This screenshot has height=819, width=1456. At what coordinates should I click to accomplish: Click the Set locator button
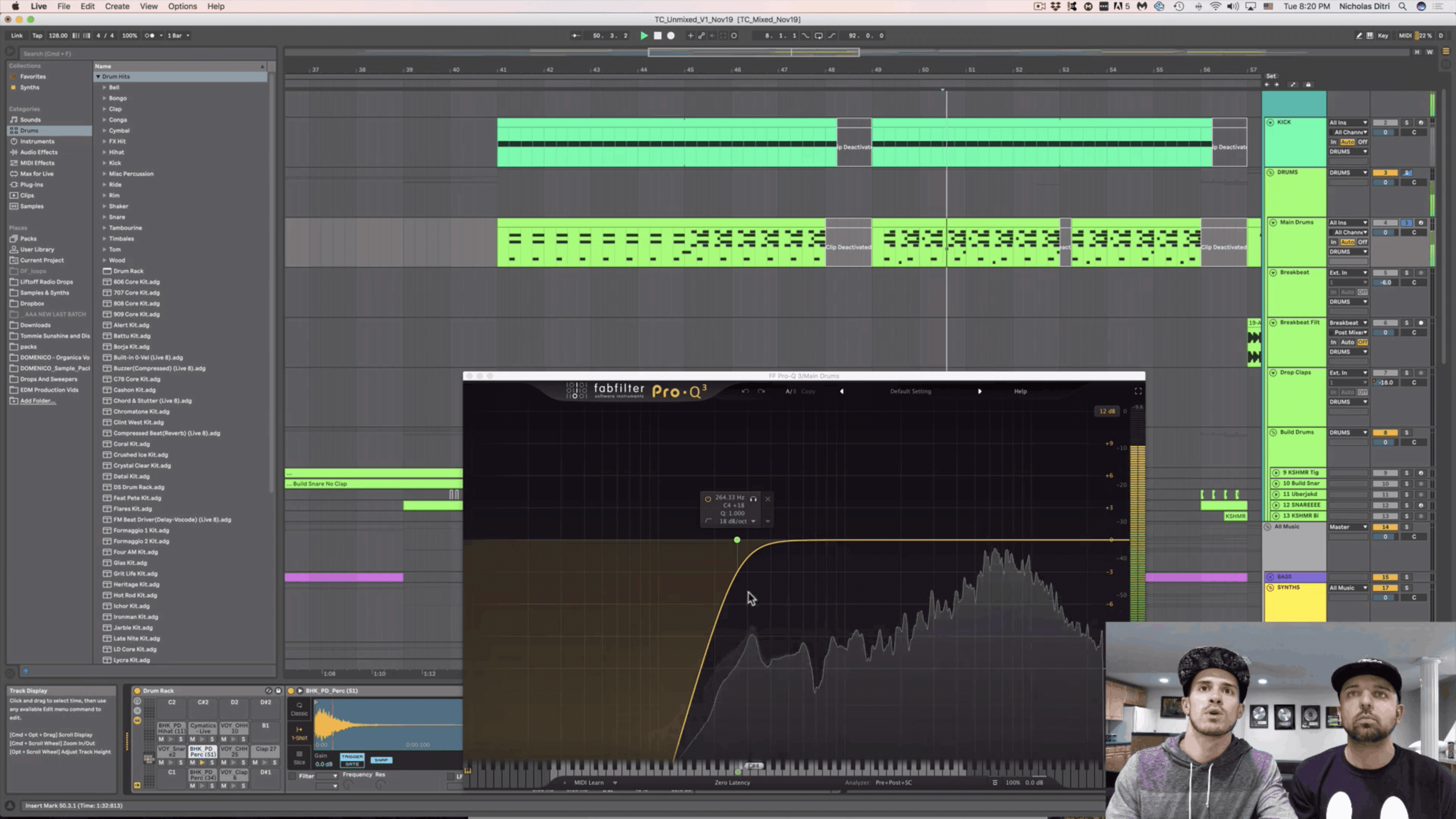click(1271, 76)
